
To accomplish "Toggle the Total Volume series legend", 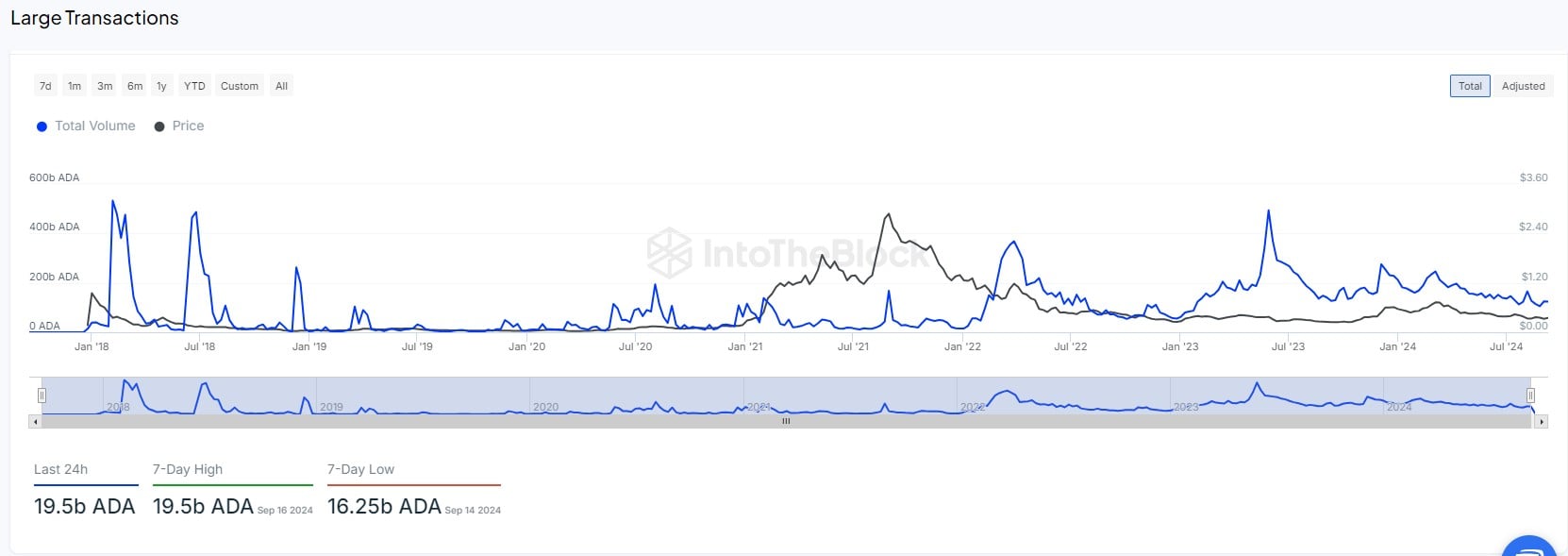I will coord(94,126).
